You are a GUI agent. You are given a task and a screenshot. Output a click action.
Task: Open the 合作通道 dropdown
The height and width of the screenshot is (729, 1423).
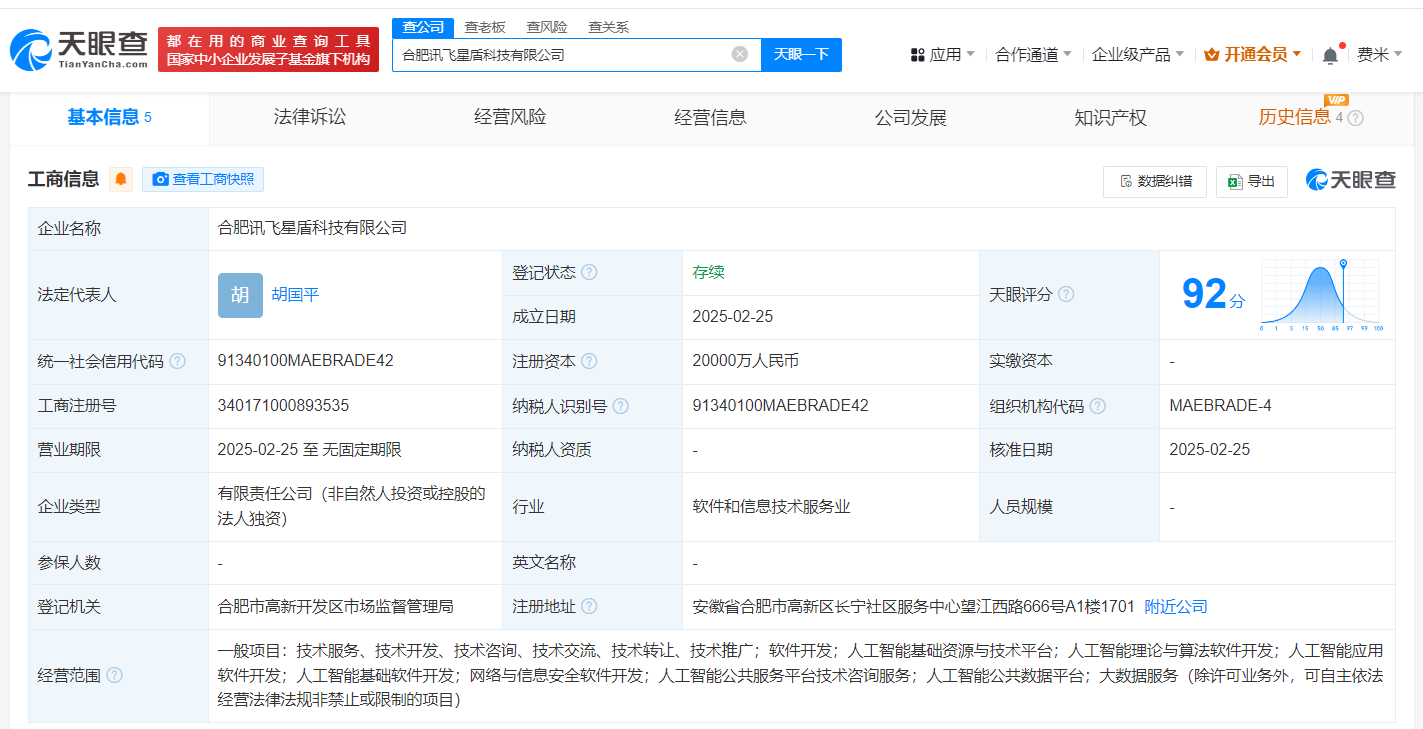(1033, 55)
